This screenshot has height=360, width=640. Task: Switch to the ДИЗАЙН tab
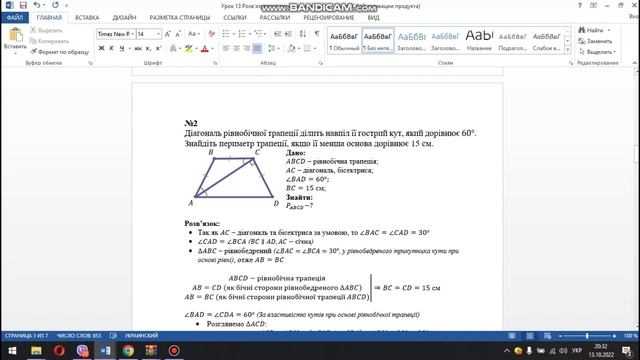point(124,18)
